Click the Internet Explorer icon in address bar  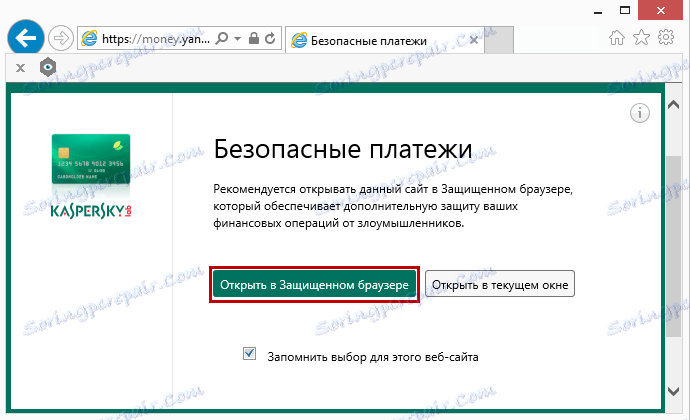click(89, 39)
